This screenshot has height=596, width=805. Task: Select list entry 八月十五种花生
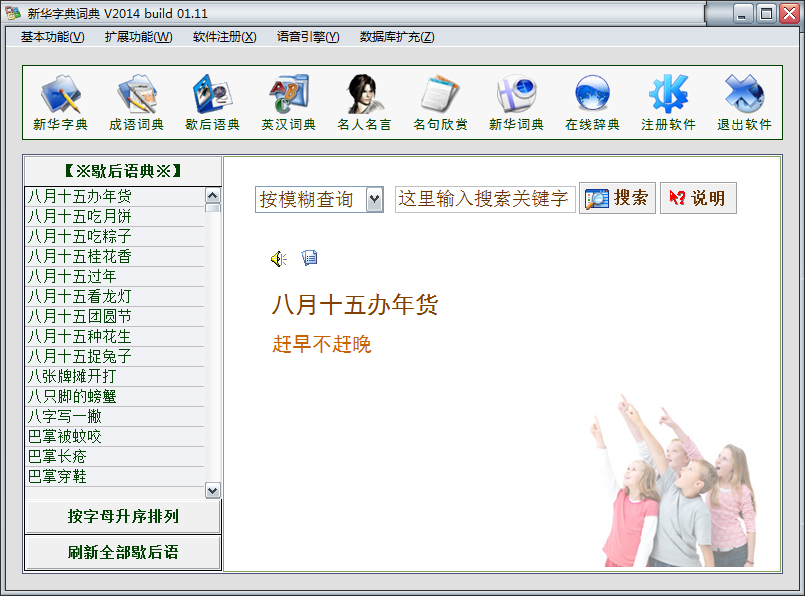point(115,336)
